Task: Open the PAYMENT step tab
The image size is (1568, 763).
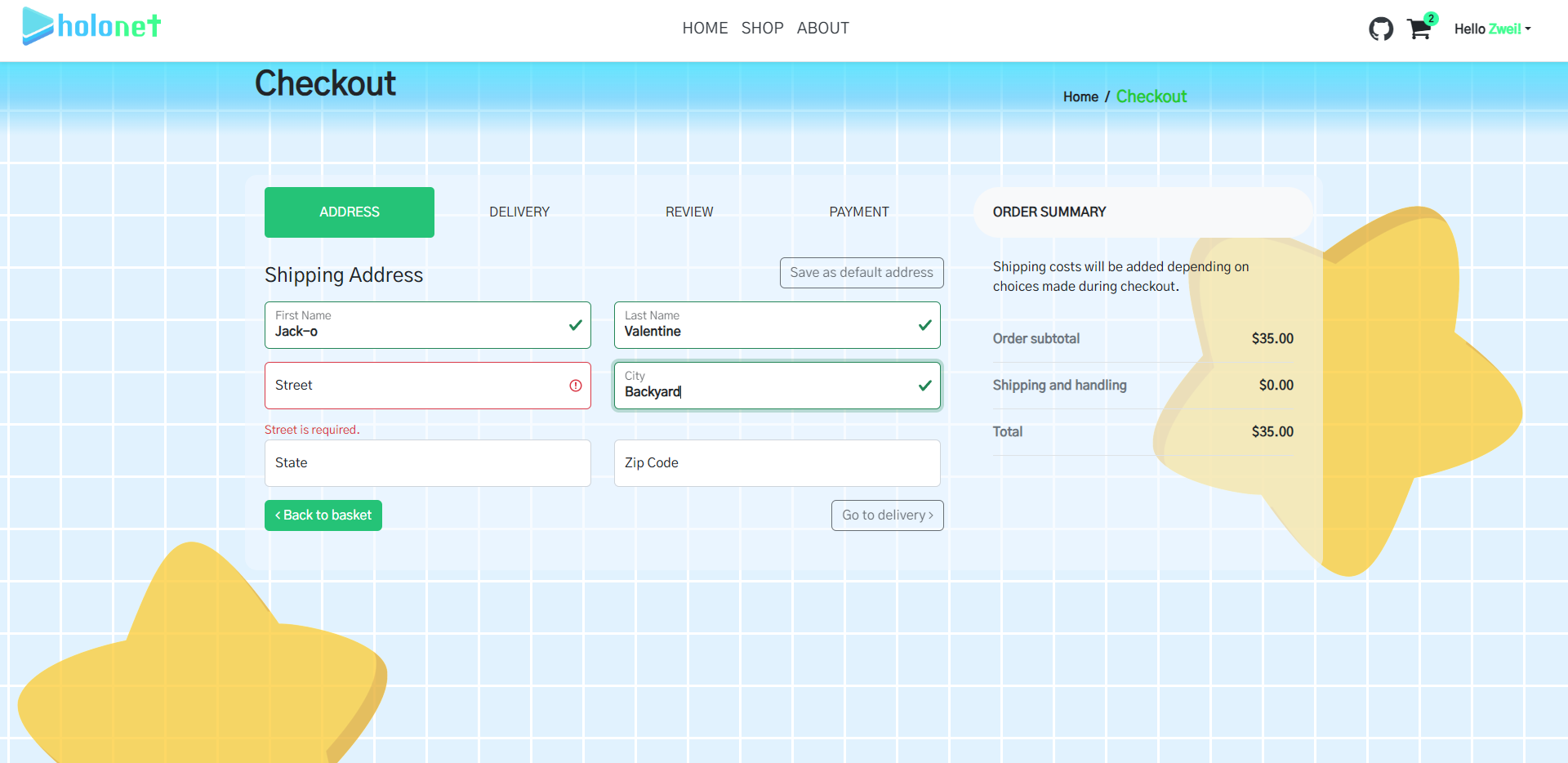Action: [858, 212]
